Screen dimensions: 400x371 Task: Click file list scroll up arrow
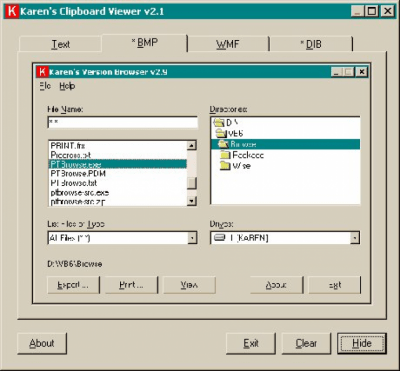[x=192, y=145]
